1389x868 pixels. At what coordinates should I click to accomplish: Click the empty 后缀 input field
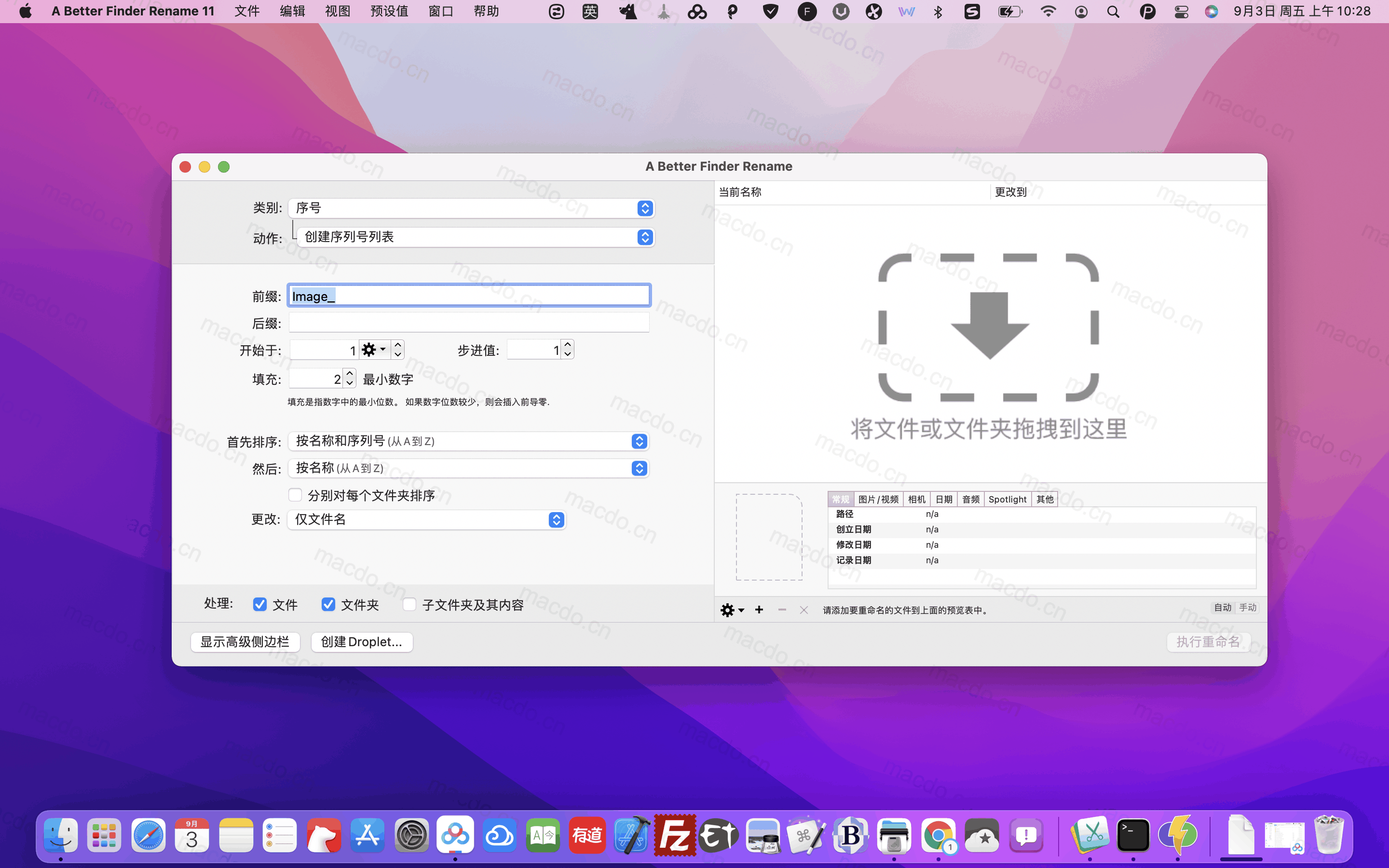(469, 323)
